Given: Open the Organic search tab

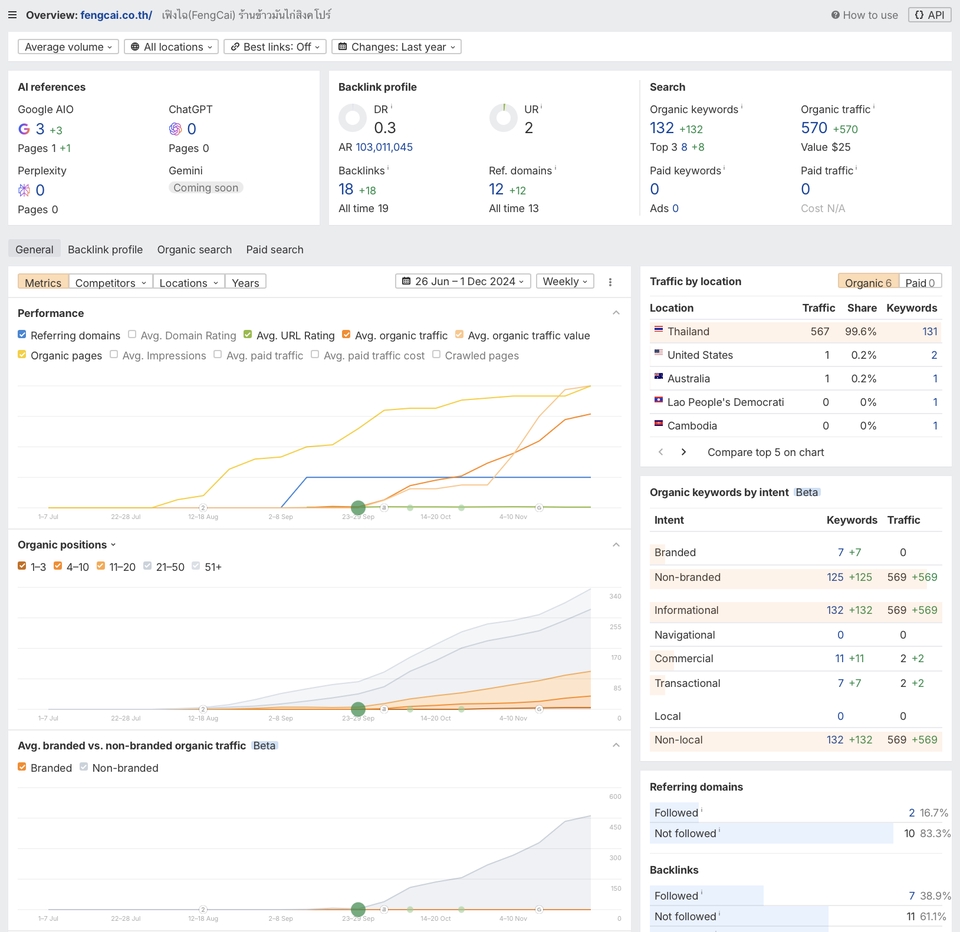Looking at the screenshot, I should (194, 249).
